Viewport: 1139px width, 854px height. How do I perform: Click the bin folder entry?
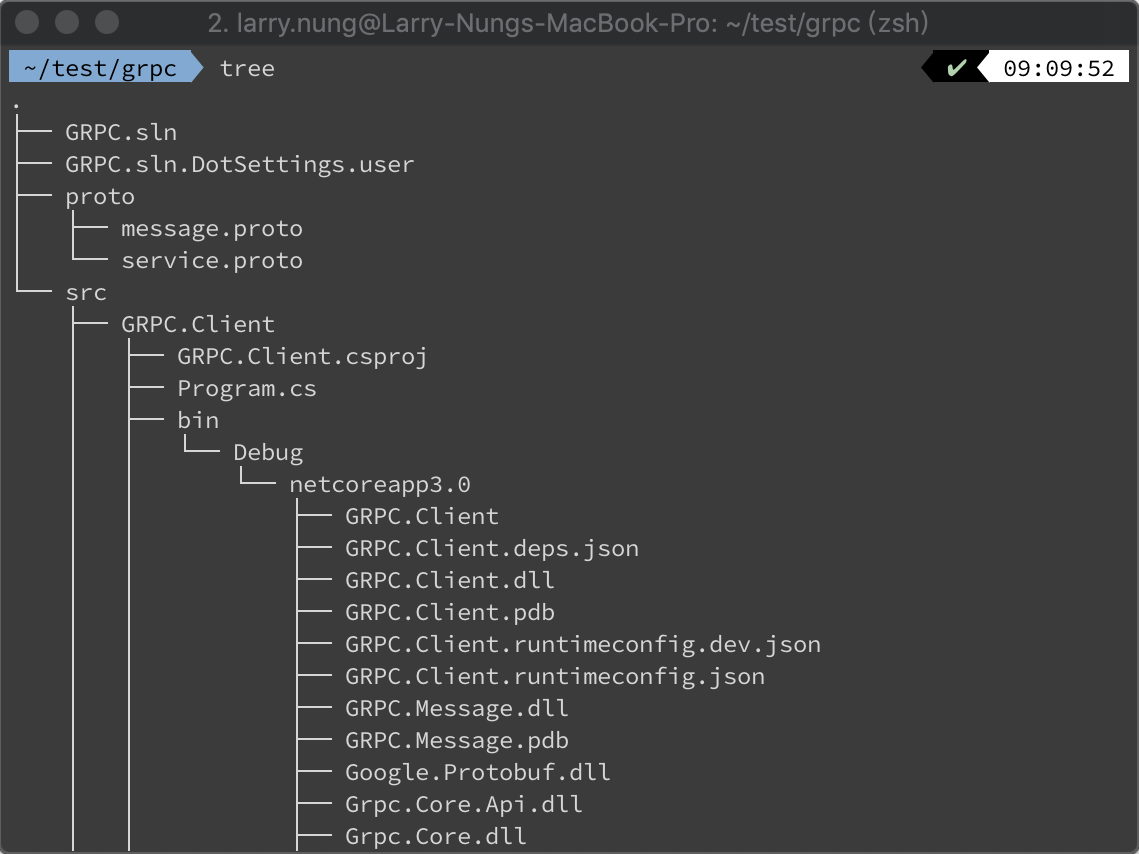tap(198, 420)
